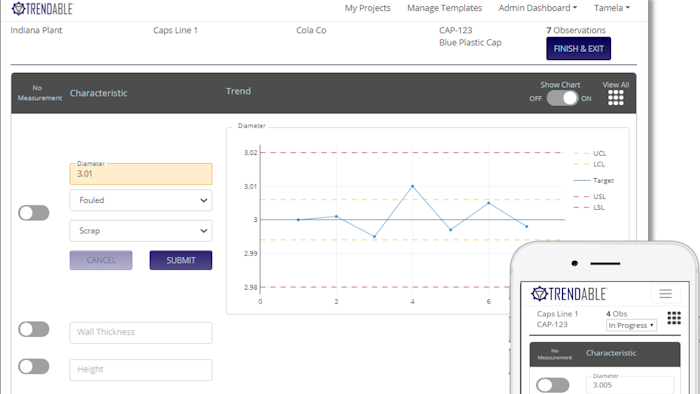
Task: Expand the Admin Dashboard menu
Action: [538, 8]
